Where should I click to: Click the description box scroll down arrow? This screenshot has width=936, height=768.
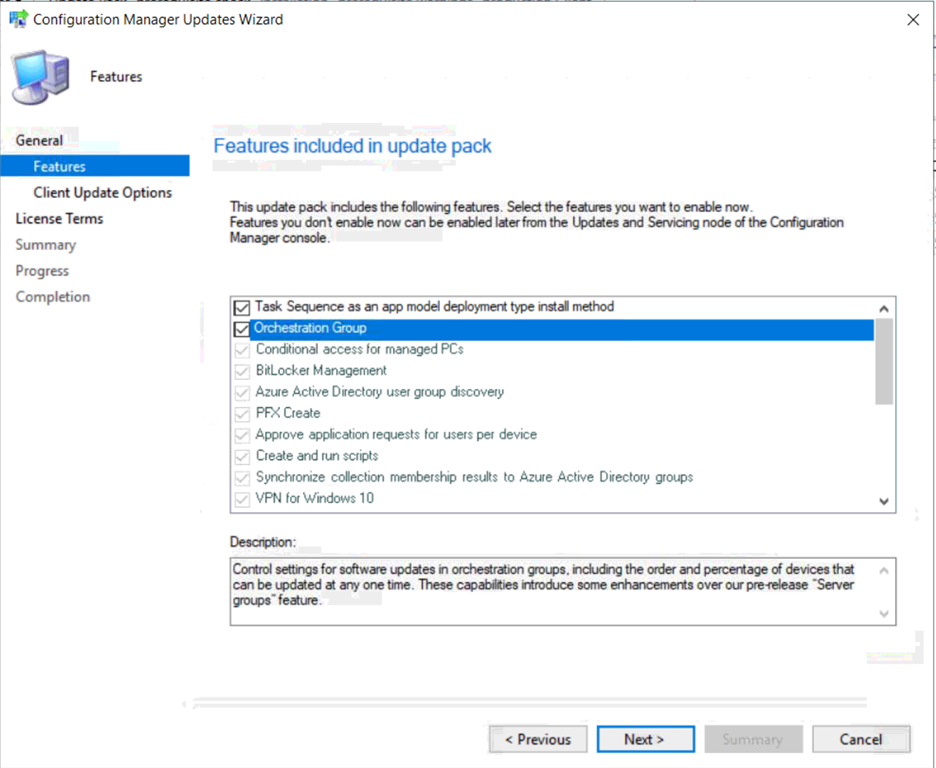point(884,613)
